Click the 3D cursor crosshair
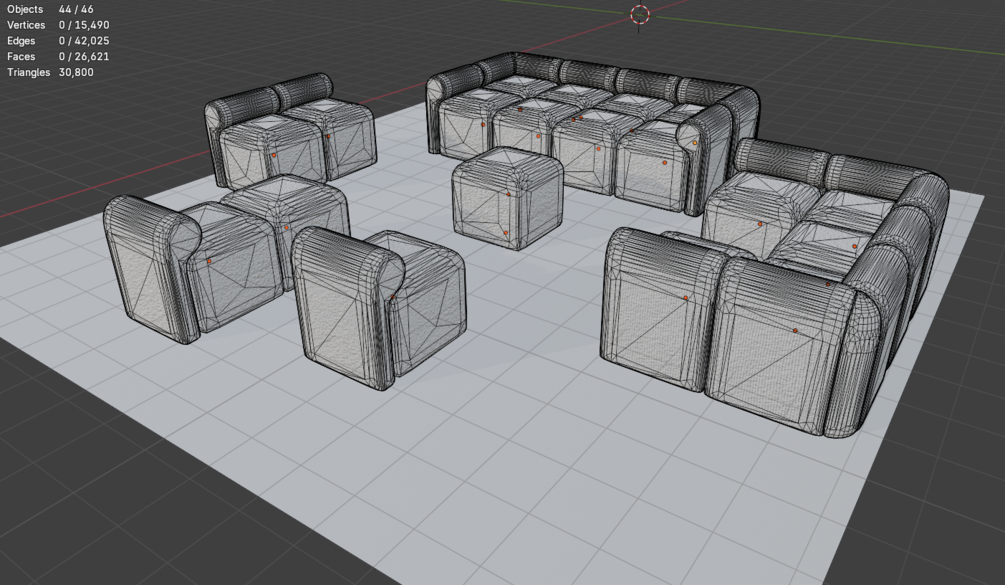 click(x=640, y=14)
